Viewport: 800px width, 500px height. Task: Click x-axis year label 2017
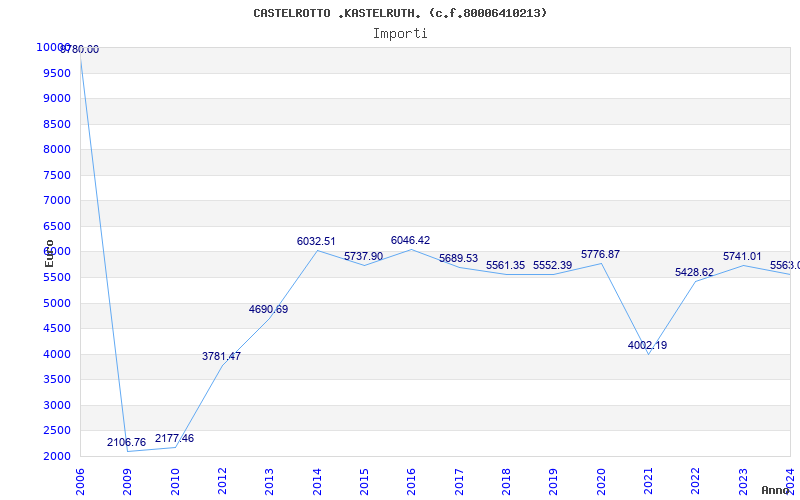point(459,482)
